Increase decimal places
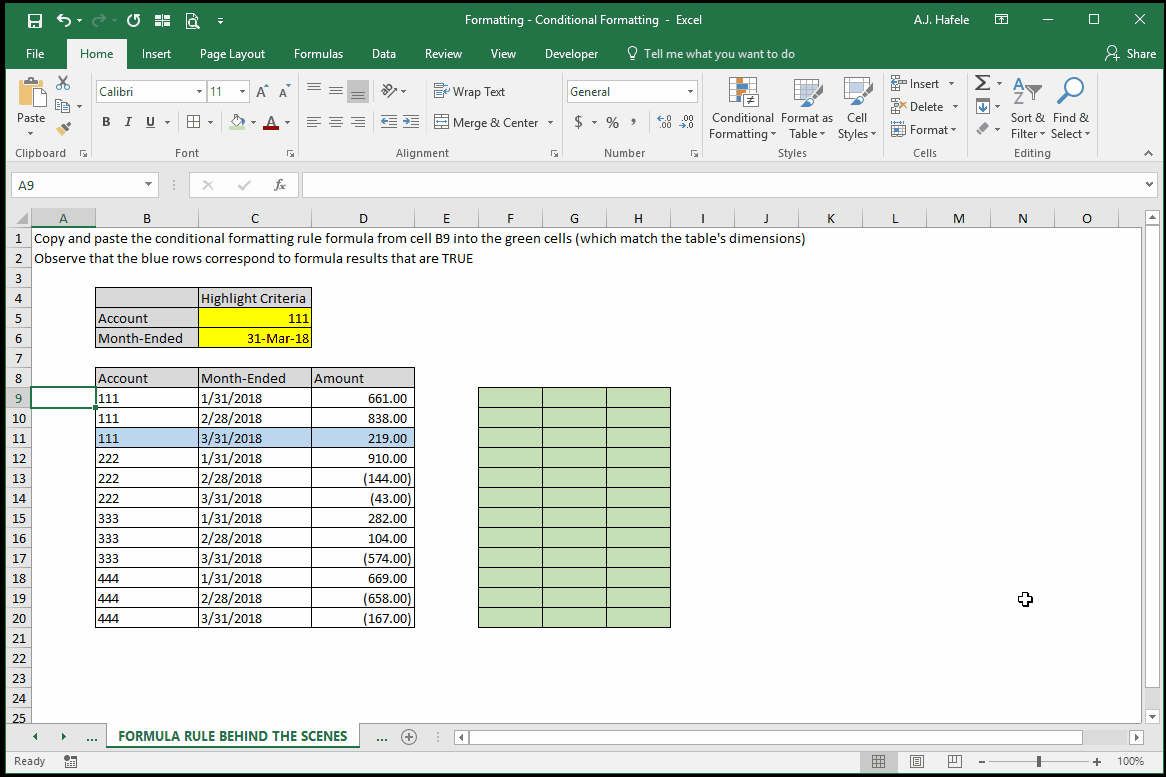Image resolution: width=1166 pixels, height=777 pixels. [x=665, y=122]
